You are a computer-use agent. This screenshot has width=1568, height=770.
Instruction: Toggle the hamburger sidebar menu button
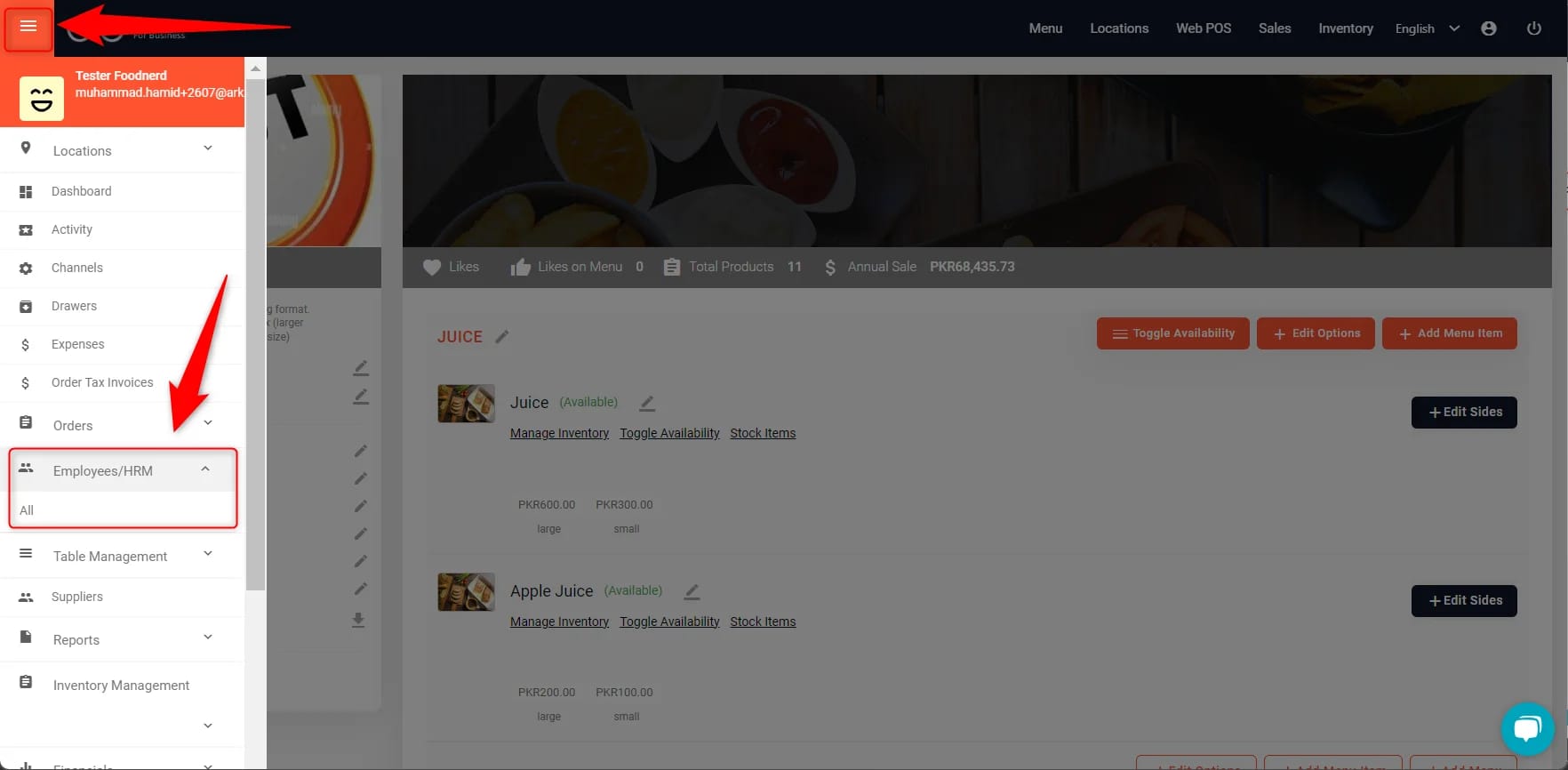pyautogui.click(x=28, y=27)
